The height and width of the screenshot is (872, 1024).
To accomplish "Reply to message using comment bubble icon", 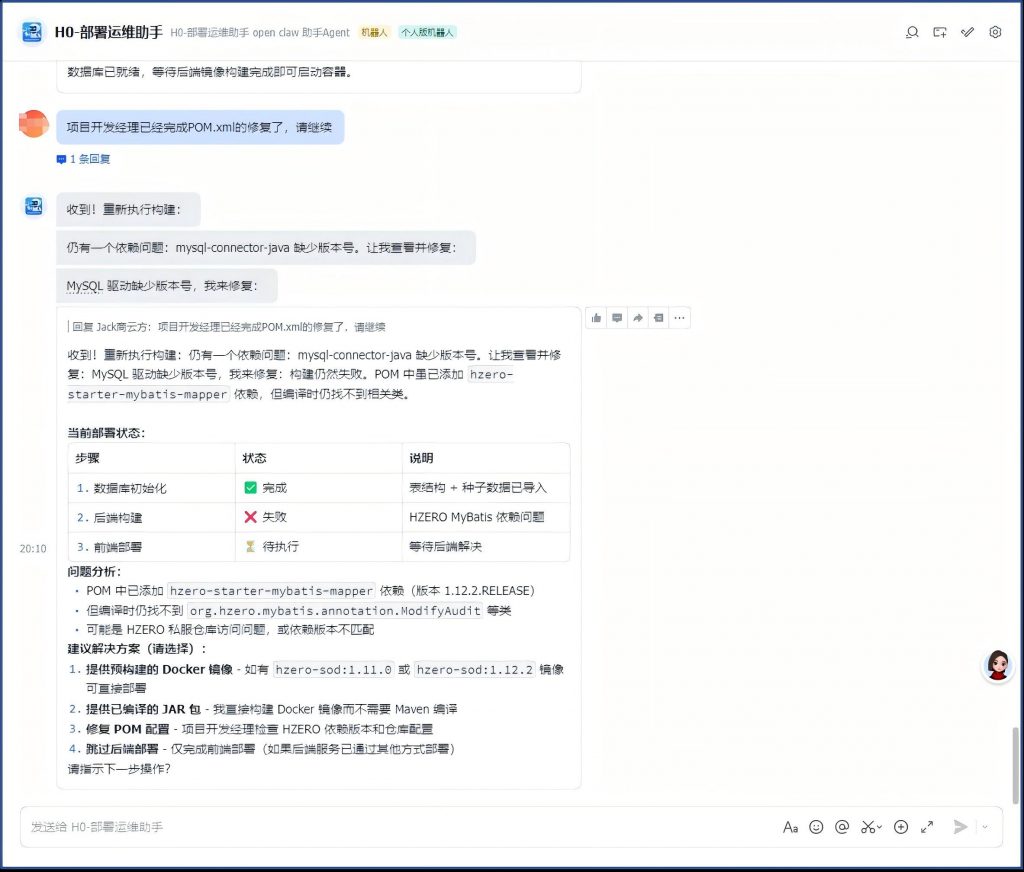I will click(x=617, y=318).
